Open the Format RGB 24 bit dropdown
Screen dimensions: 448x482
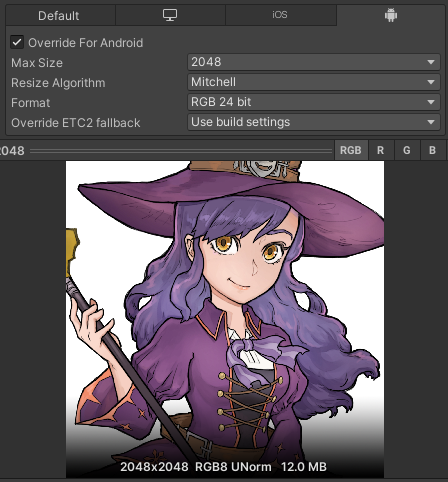pyautogui.click(x=314, y=102)
